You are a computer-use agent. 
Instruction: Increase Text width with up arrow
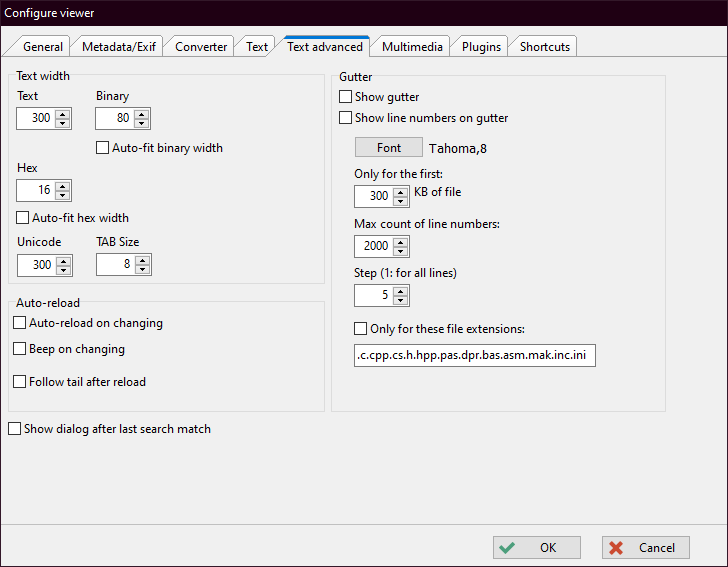point(63,114)
